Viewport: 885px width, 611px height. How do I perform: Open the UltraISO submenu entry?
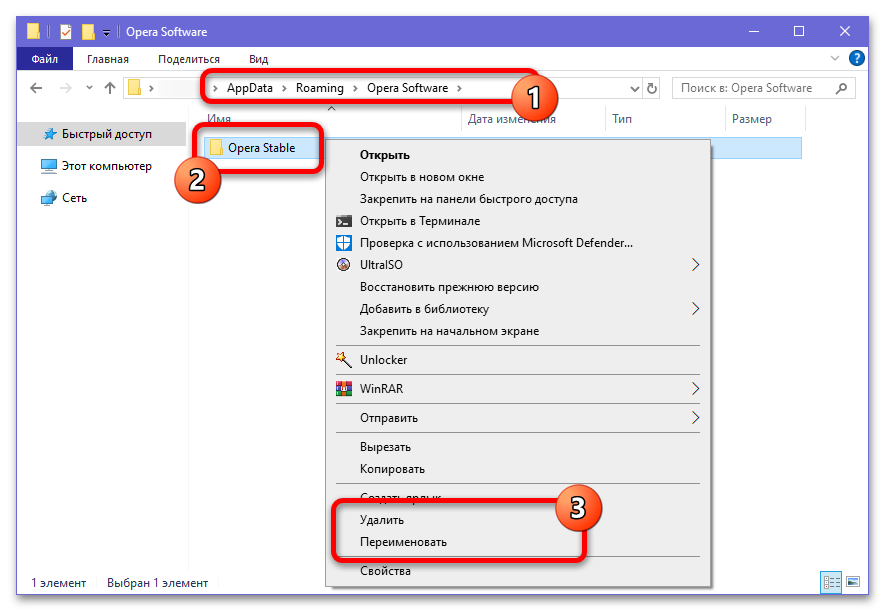click(518, 265)
